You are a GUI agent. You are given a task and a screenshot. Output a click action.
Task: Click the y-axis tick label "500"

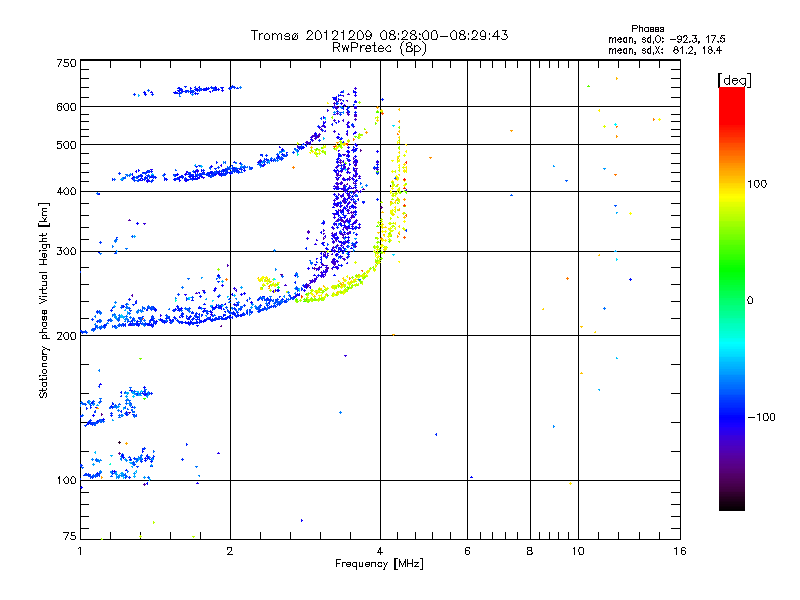(66, 145)
